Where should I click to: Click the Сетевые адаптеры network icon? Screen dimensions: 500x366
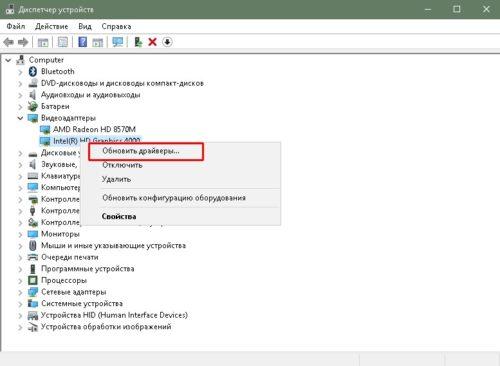33,292
